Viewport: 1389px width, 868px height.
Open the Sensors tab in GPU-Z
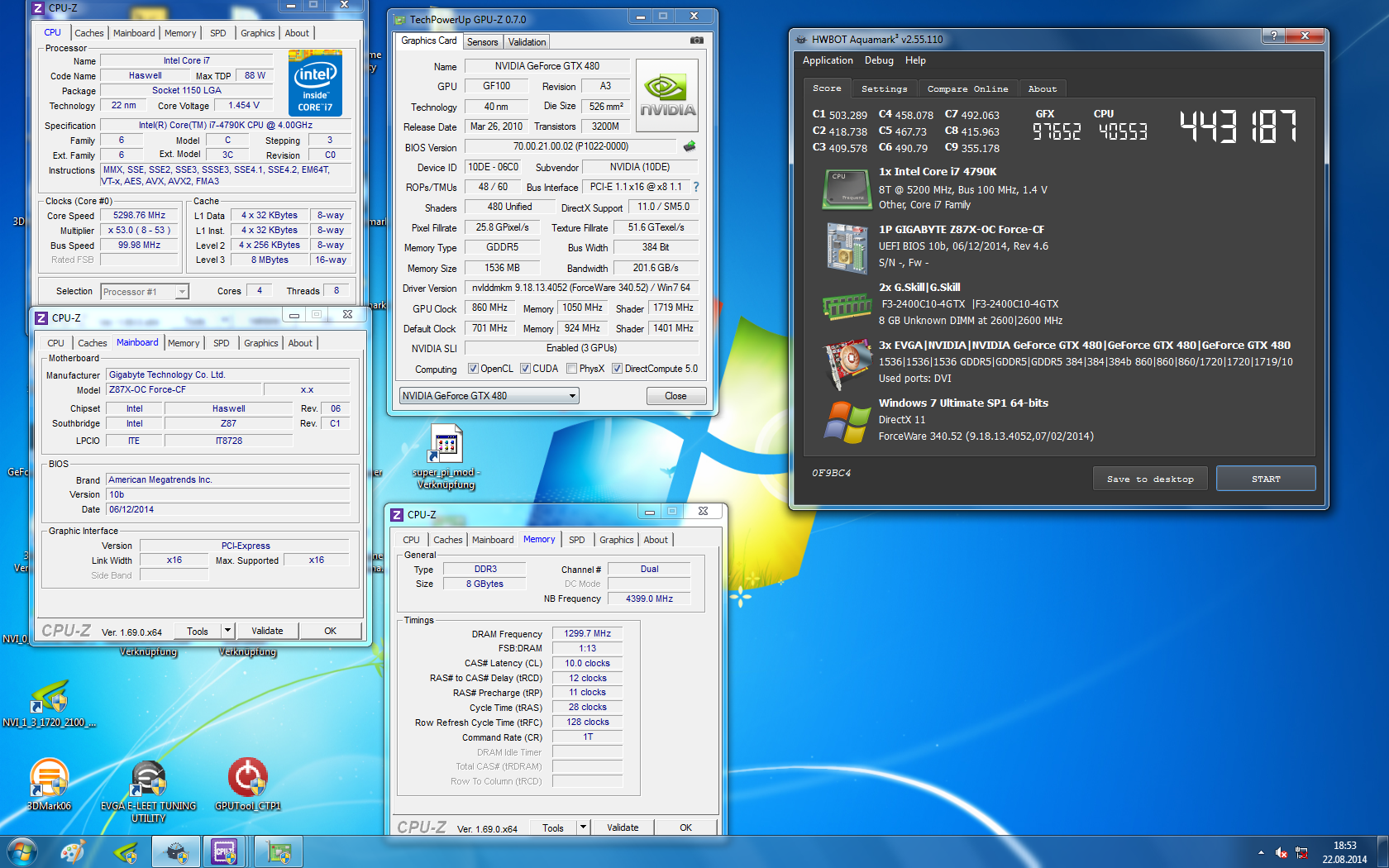point(483,42)
